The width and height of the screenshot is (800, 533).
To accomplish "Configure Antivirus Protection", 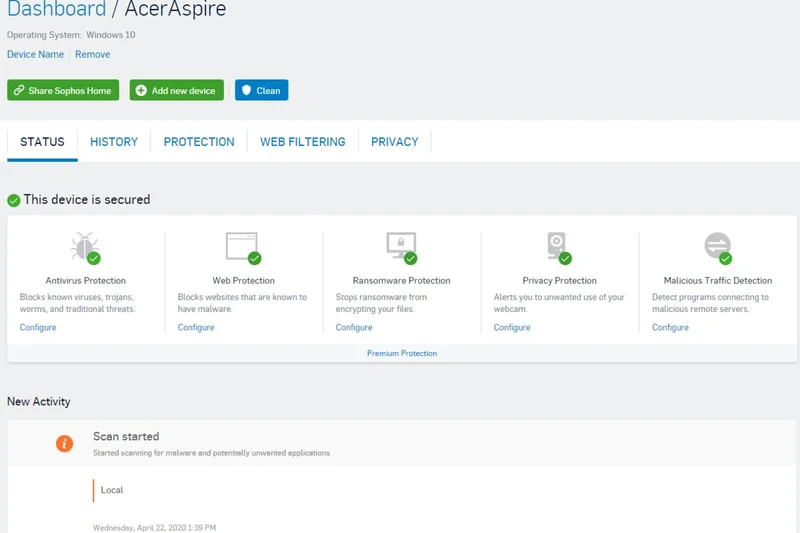I will pos(38,327).
